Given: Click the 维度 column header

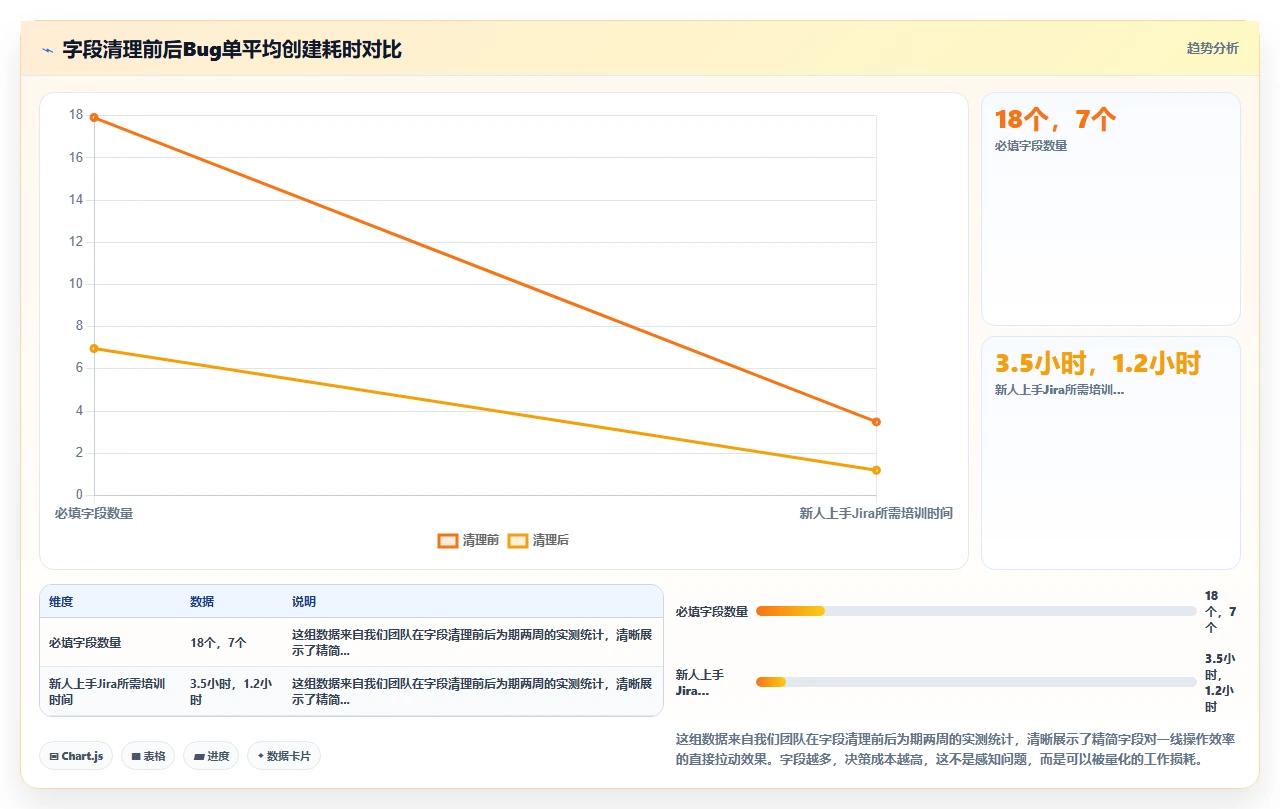Looking at the screenshot, I should [61, 602].
